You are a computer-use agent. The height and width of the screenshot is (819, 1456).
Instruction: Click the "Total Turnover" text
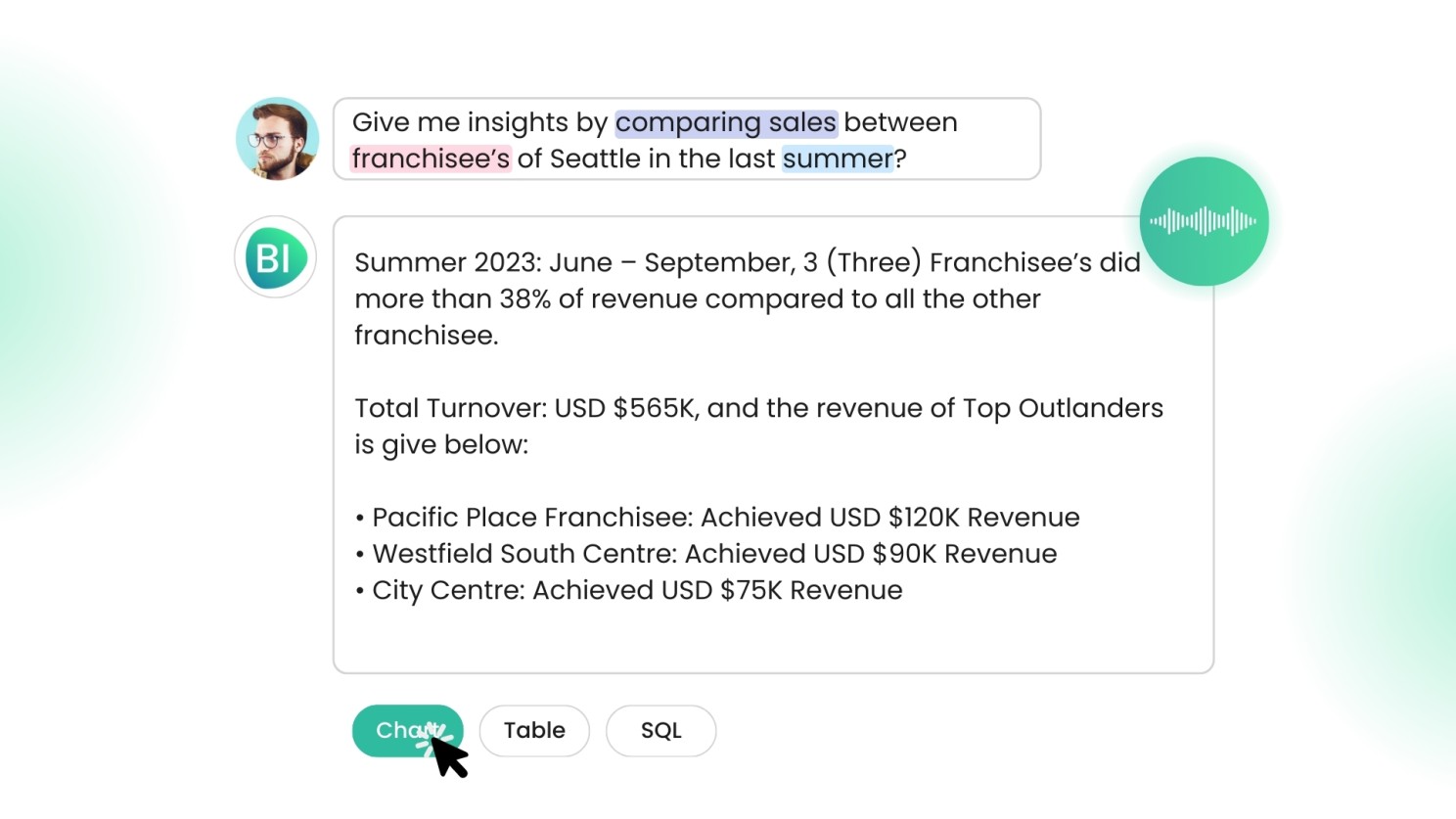pos(450,408)
